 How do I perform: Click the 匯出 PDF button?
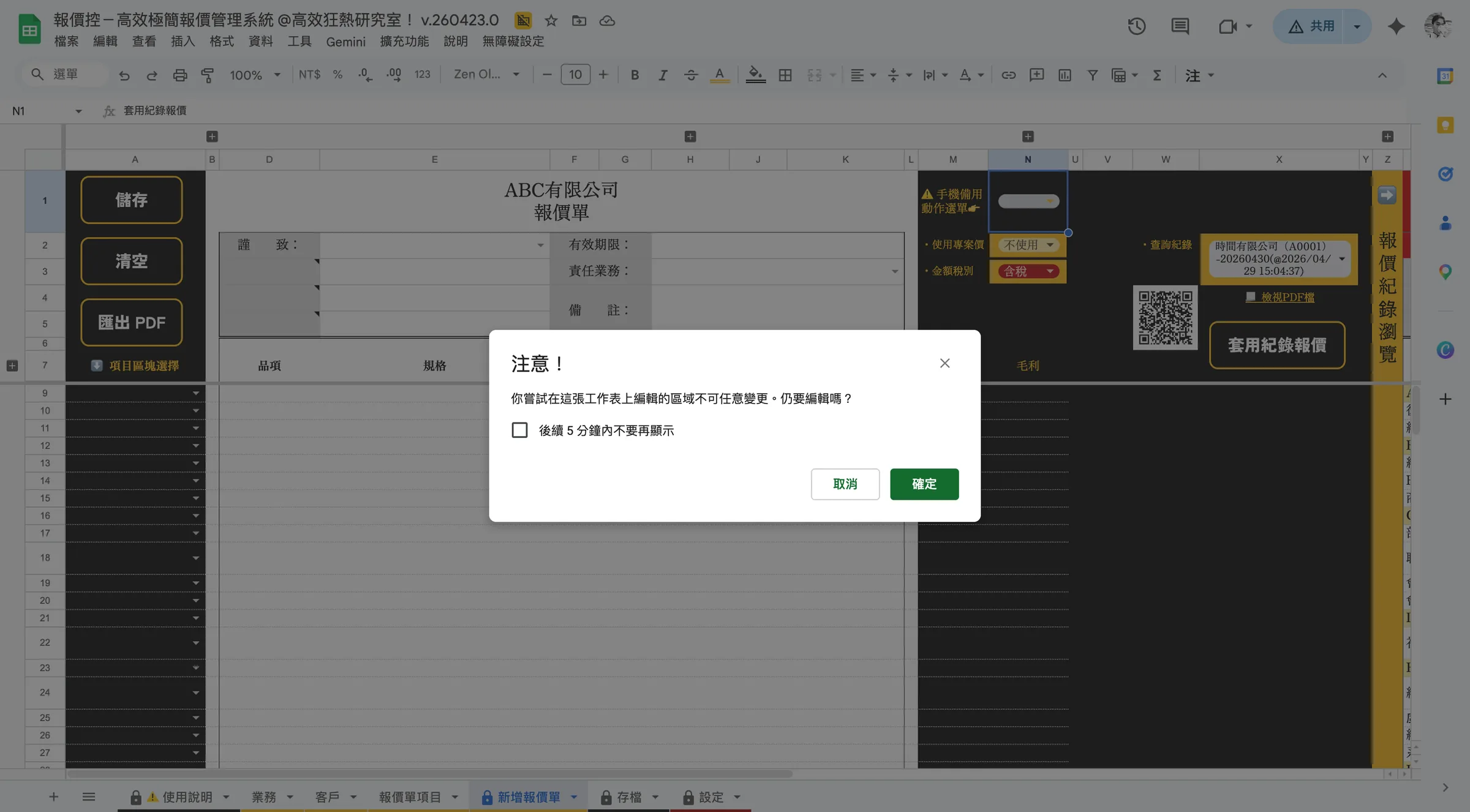coord(131,322)
